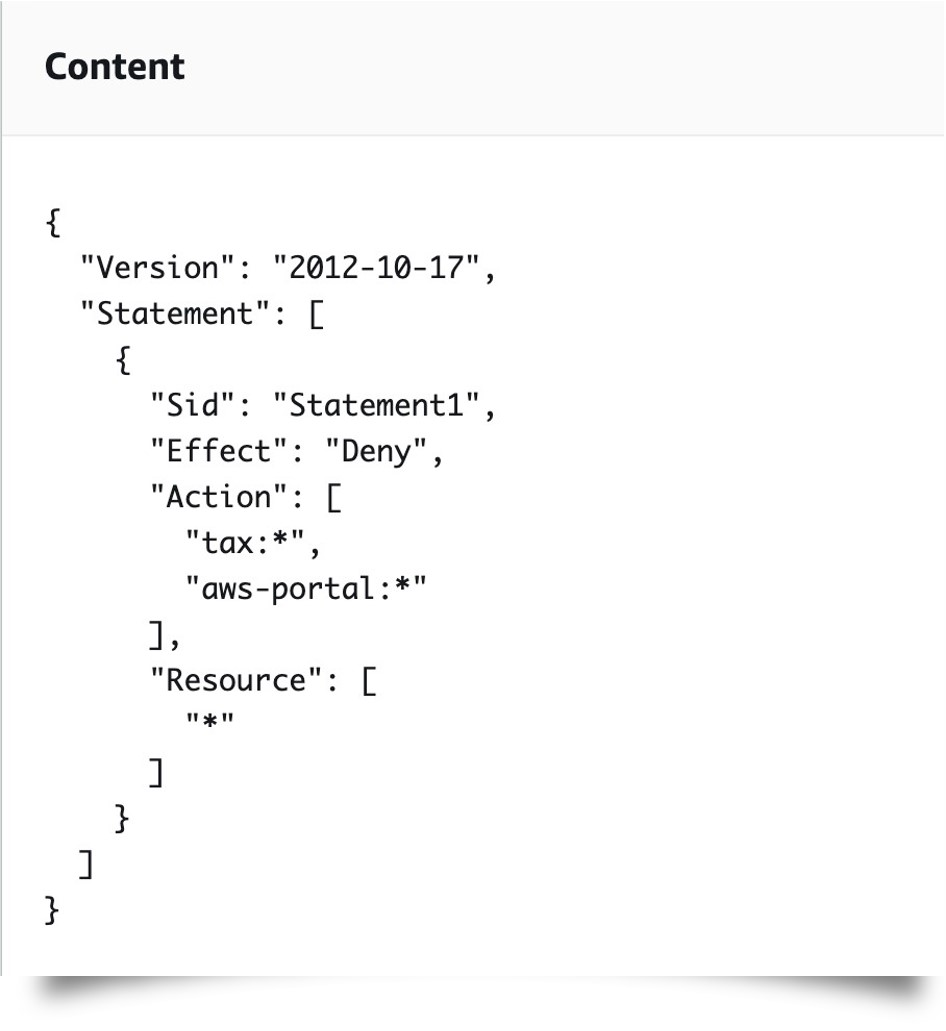Click the "Deny" effect value

(377, 451)
